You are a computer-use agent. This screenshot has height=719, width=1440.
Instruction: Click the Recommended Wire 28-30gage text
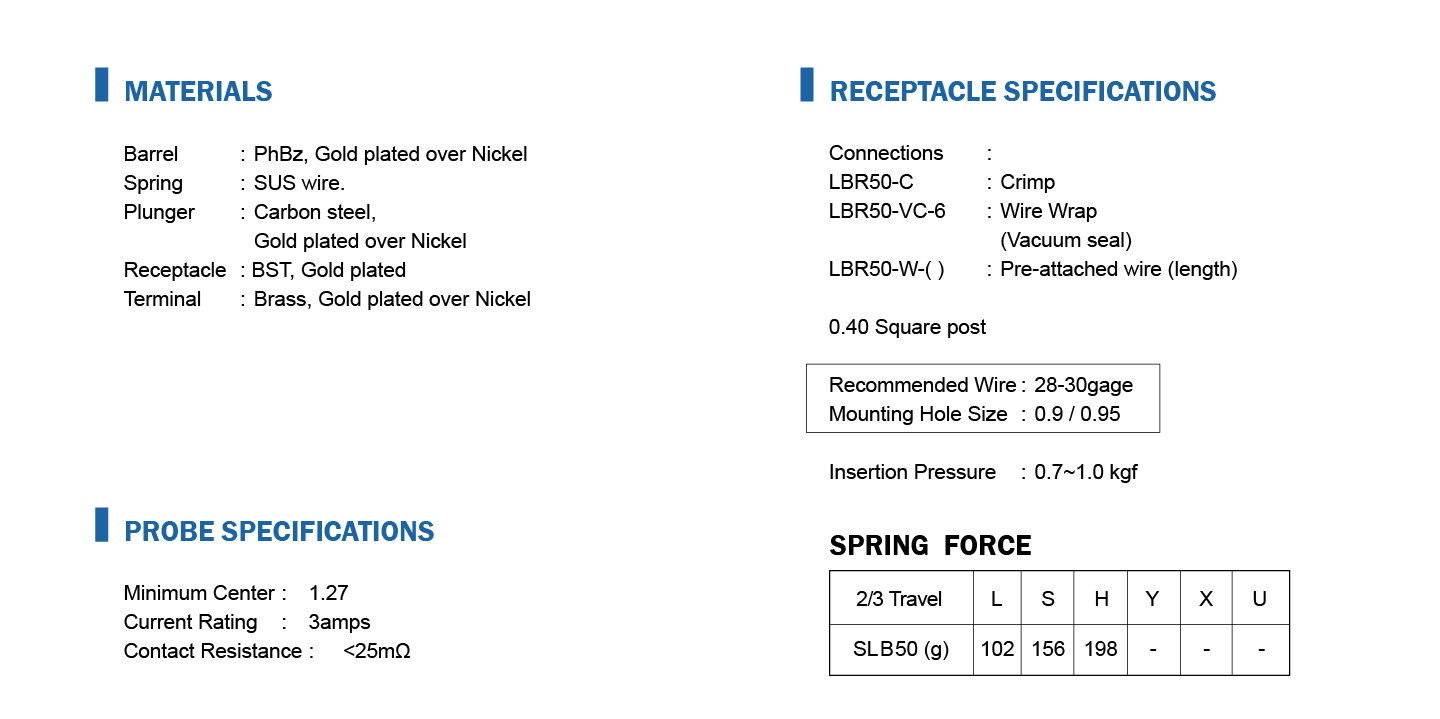pos(980,385)
